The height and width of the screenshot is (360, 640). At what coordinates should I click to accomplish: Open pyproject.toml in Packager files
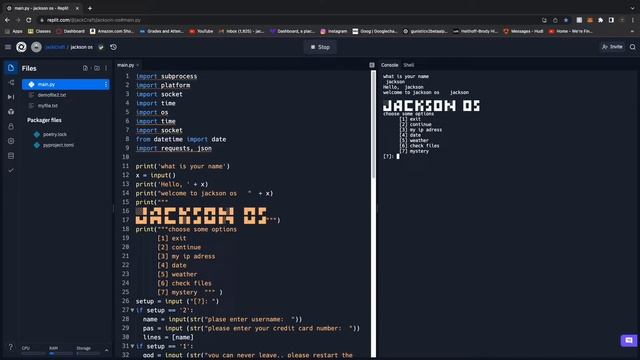[58, 145]
